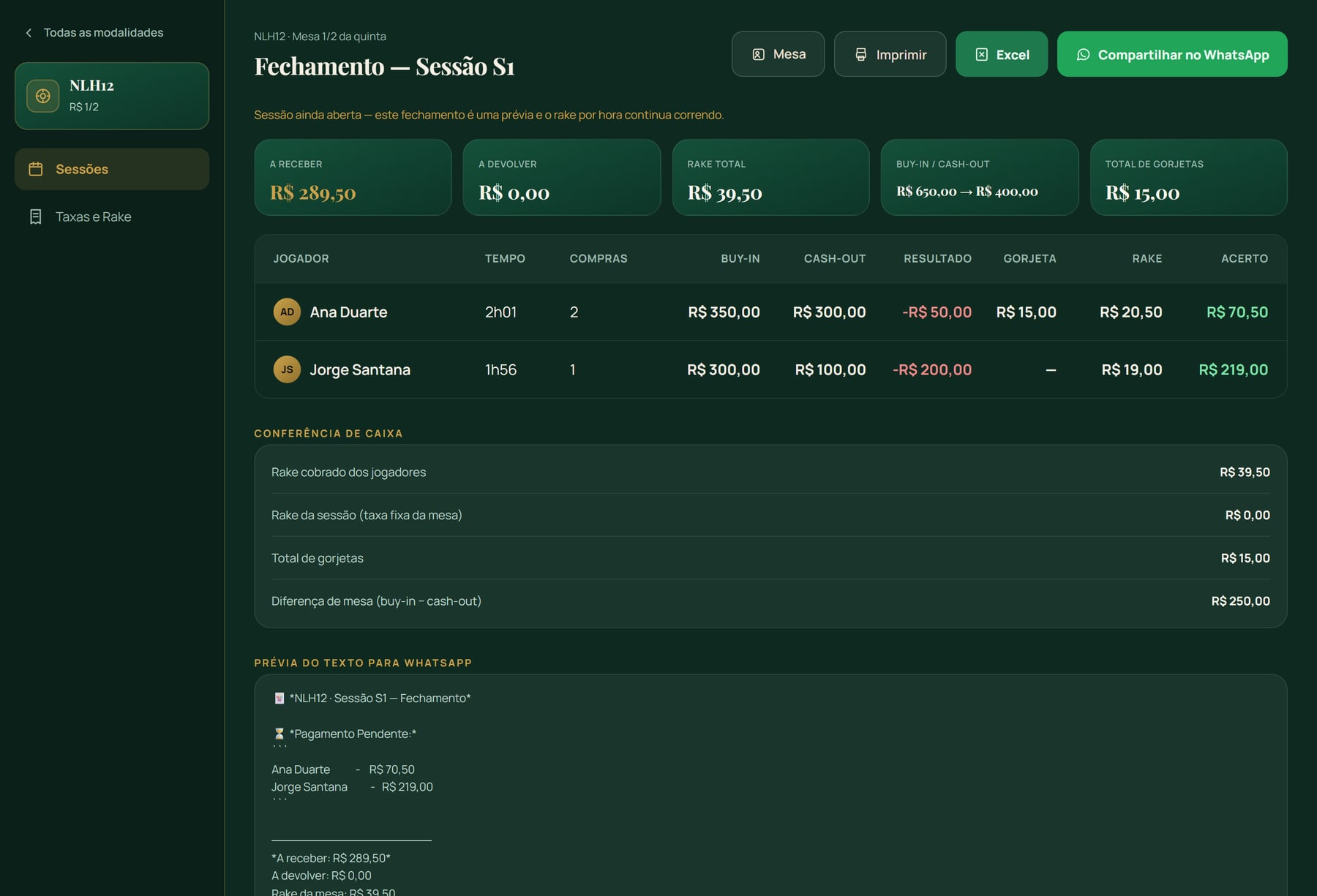Click Diferença de mesa row label
Image resolution: width=1317 pixels, height=896 pixels.
[x=376, y=601]
